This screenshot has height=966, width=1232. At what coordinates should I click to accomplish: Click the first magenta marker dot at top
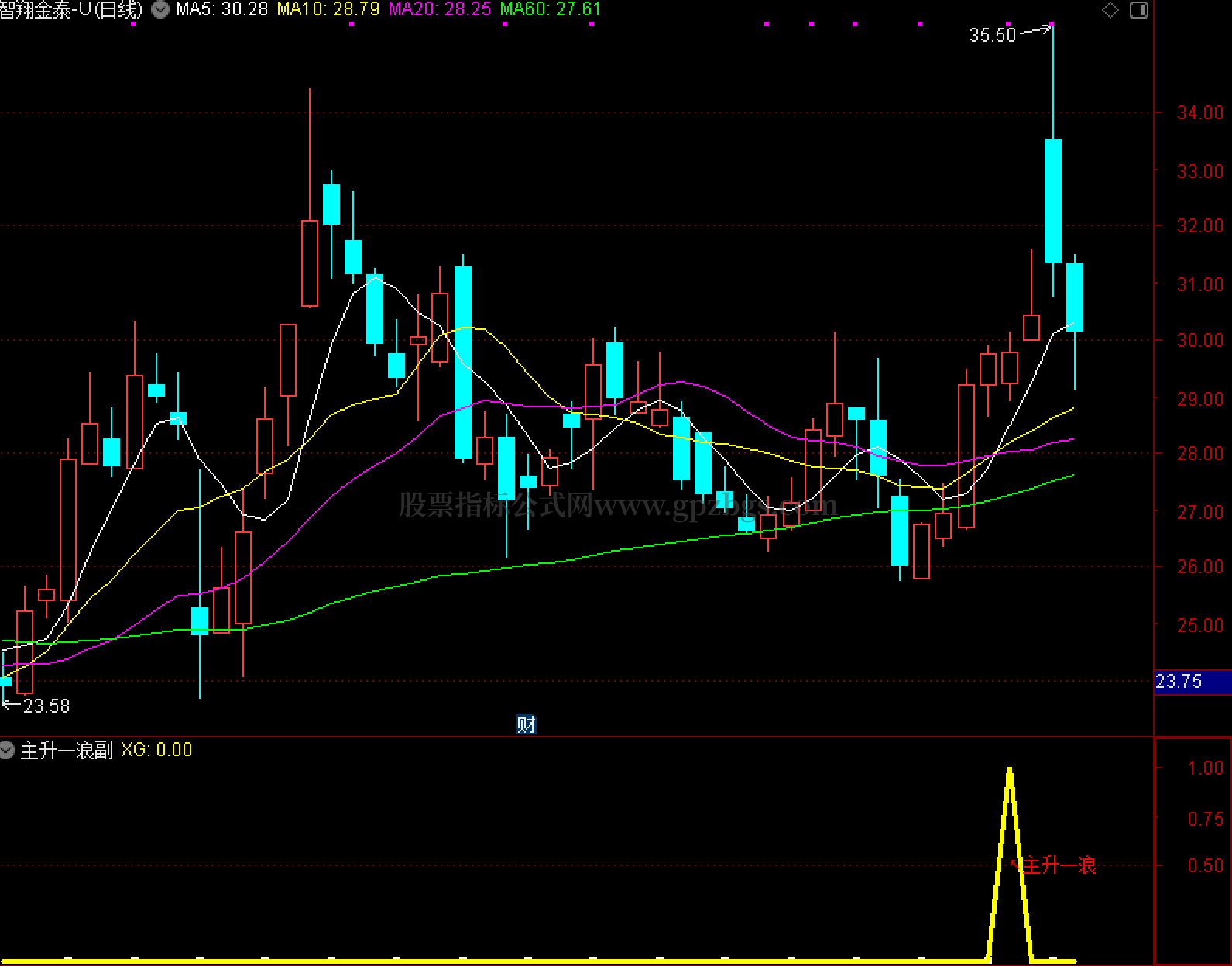[x=133, y=24]
